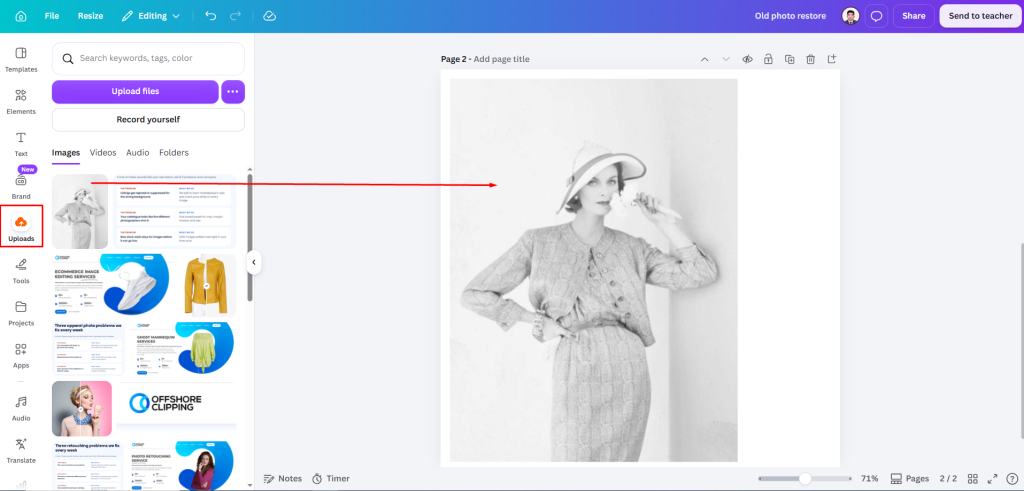Open the Elements panel
This screenshot has height=491, width=1024.
pyautogui.click(x=21, y=102)
